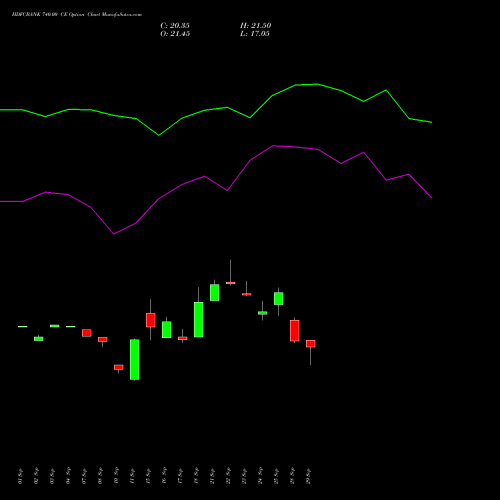Click the high value H: 21.50
This screenshot has width=500, height=500.
255,26
